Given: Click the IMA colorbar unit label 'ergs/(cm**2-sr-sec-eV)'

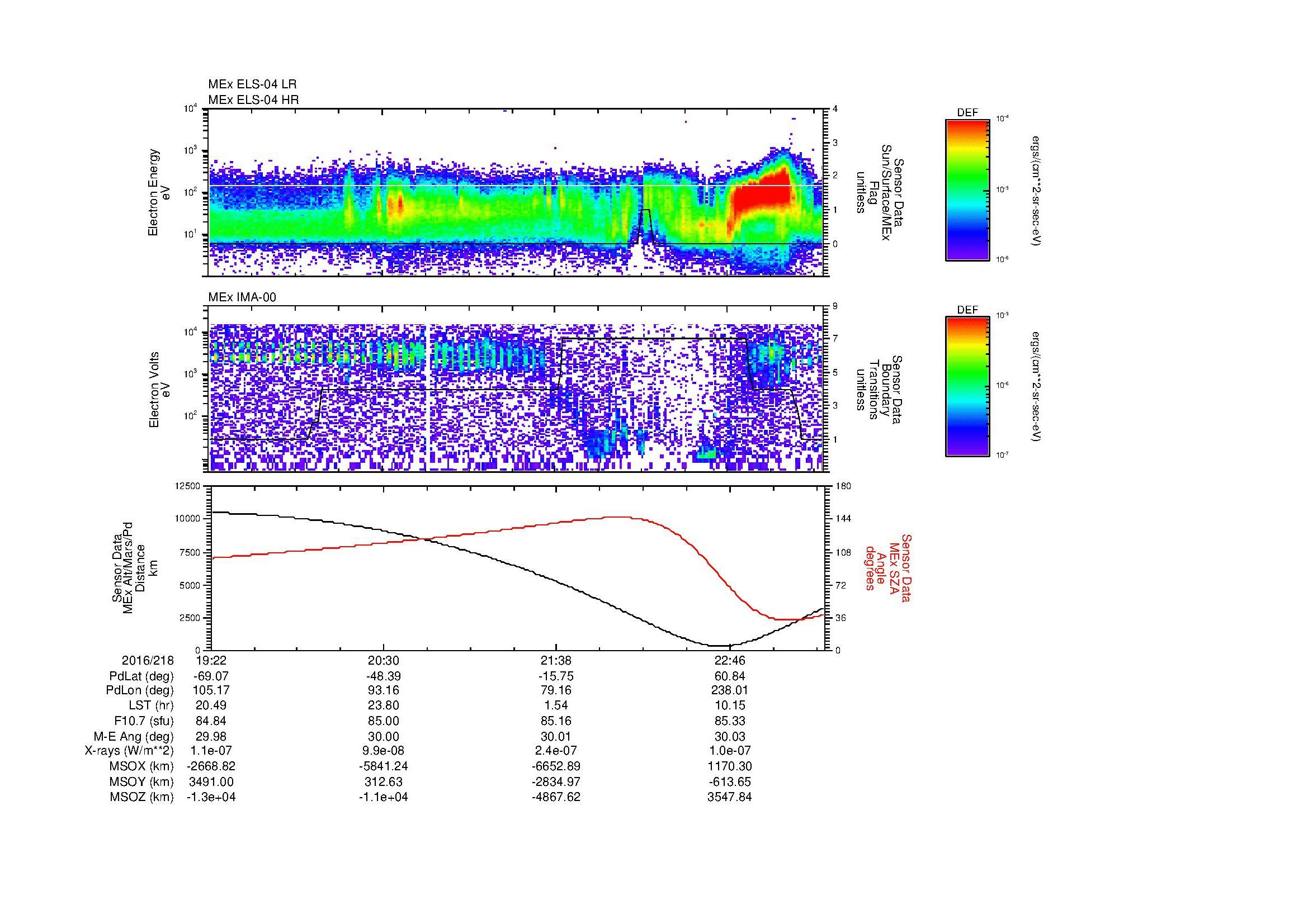Looking at the screenshot, I should click(x=1036, y=387).
